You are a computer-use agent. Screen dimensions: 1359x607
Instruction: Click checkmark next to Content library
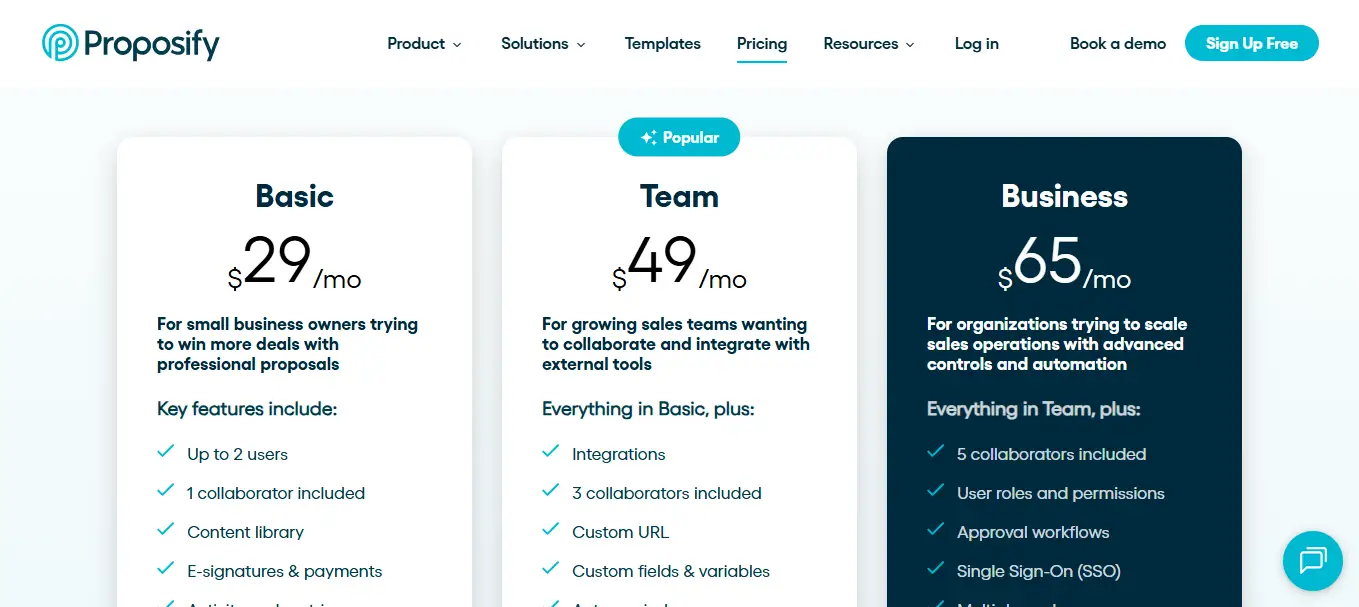pos(166,530)
